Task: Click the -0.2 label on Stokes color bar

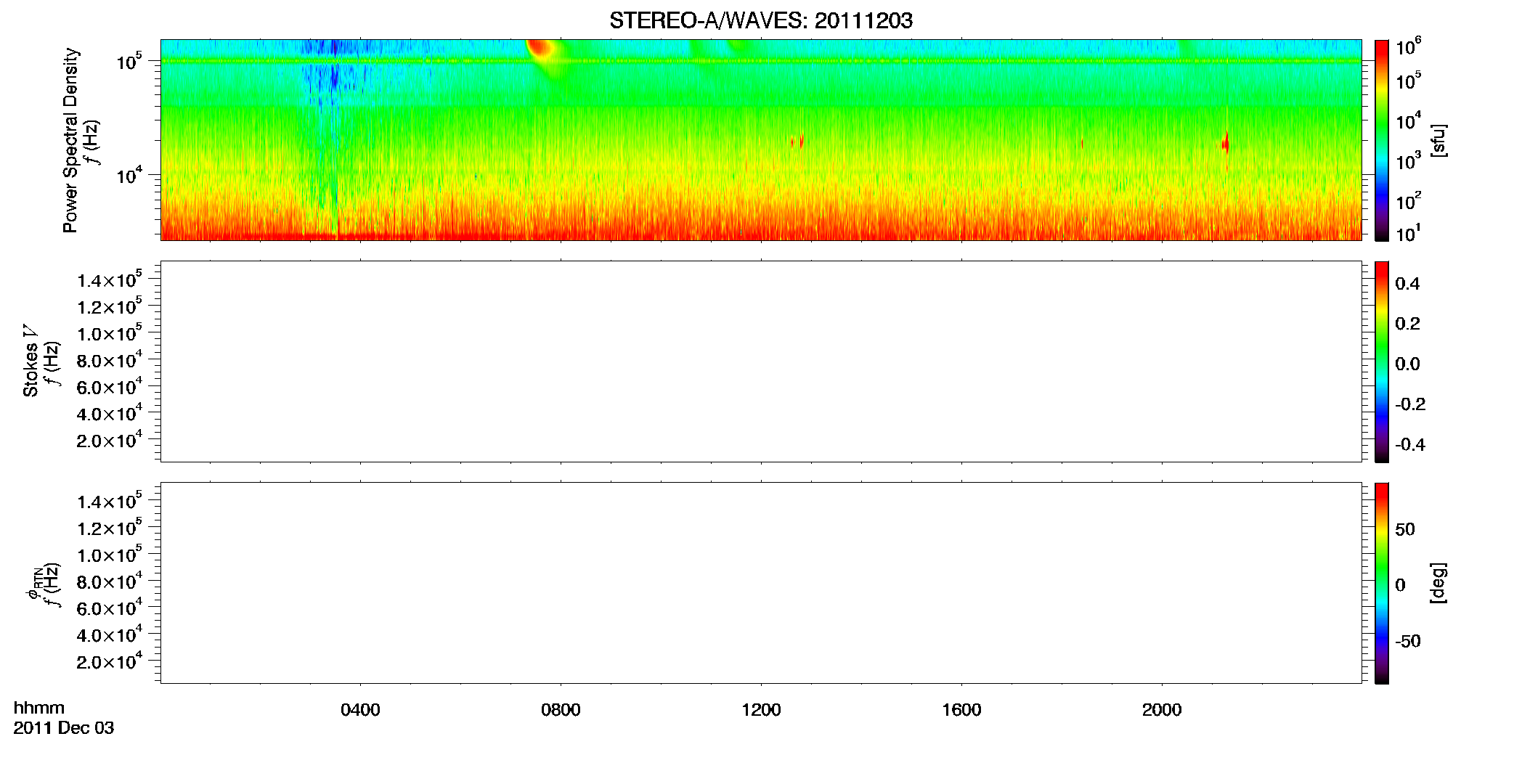Action: click(x=1410, y=404)
